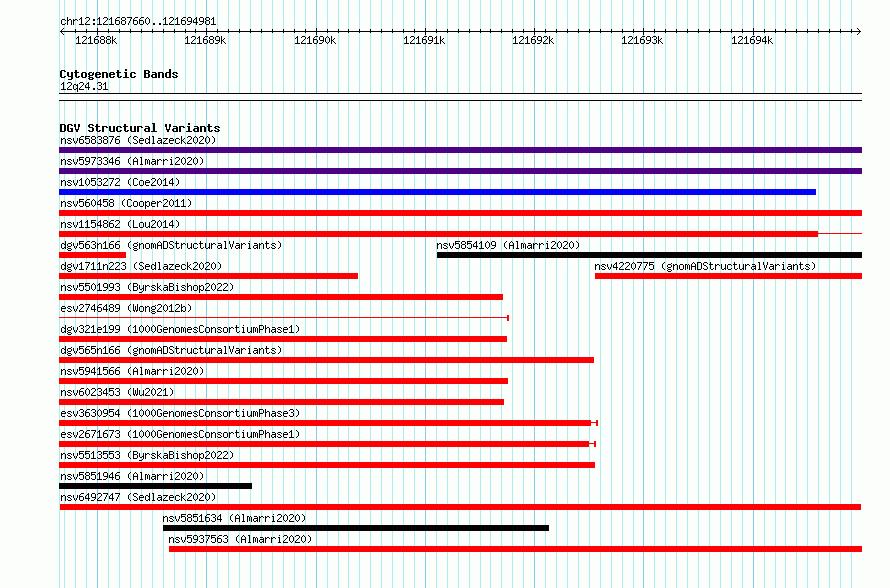The width and height of the screenshot is (890, 588).
Task: Click the 121694k ruler label
Action: tap(752, 40)
